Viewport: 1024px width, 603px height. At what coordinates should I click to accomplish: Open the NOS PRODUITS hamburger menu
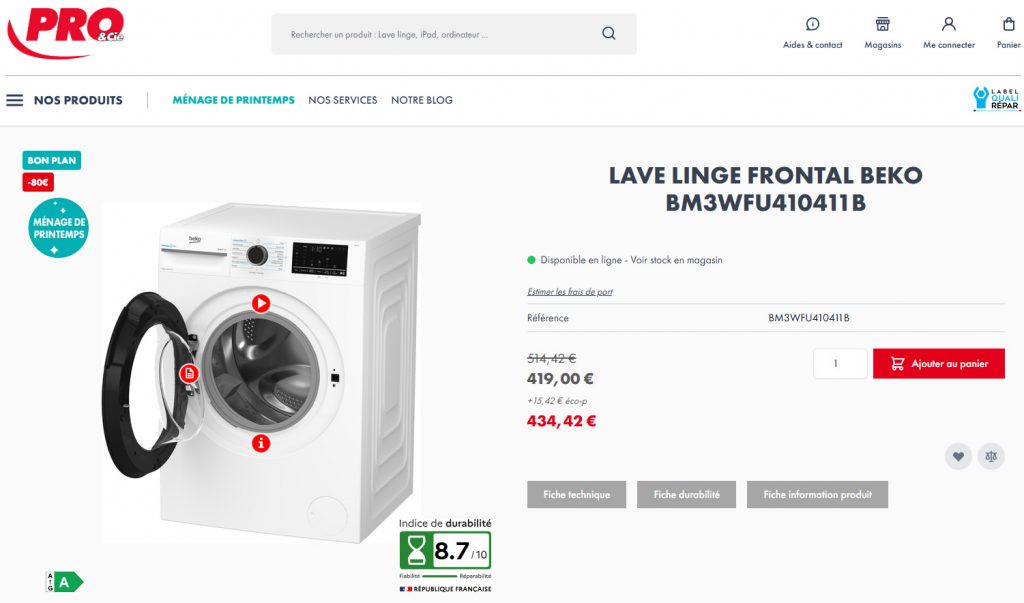pyautogui.click(x=14, y=100)
